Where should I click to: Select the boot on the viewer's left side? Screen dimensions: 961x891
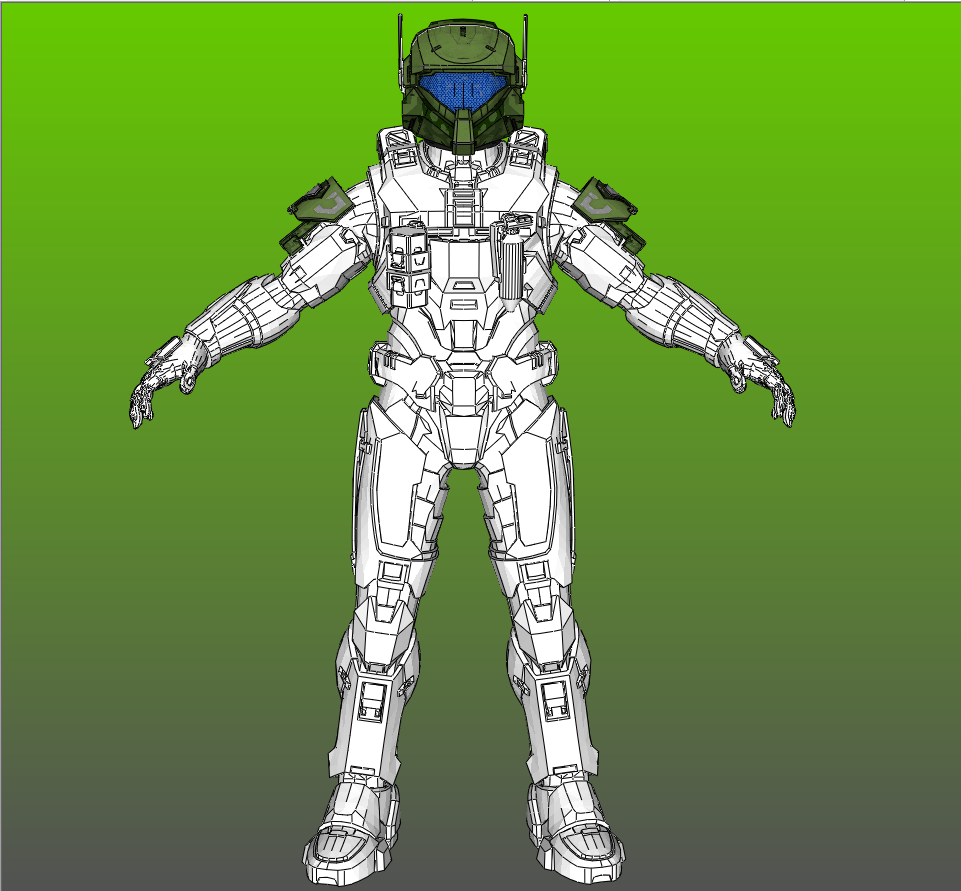point(351,831)
